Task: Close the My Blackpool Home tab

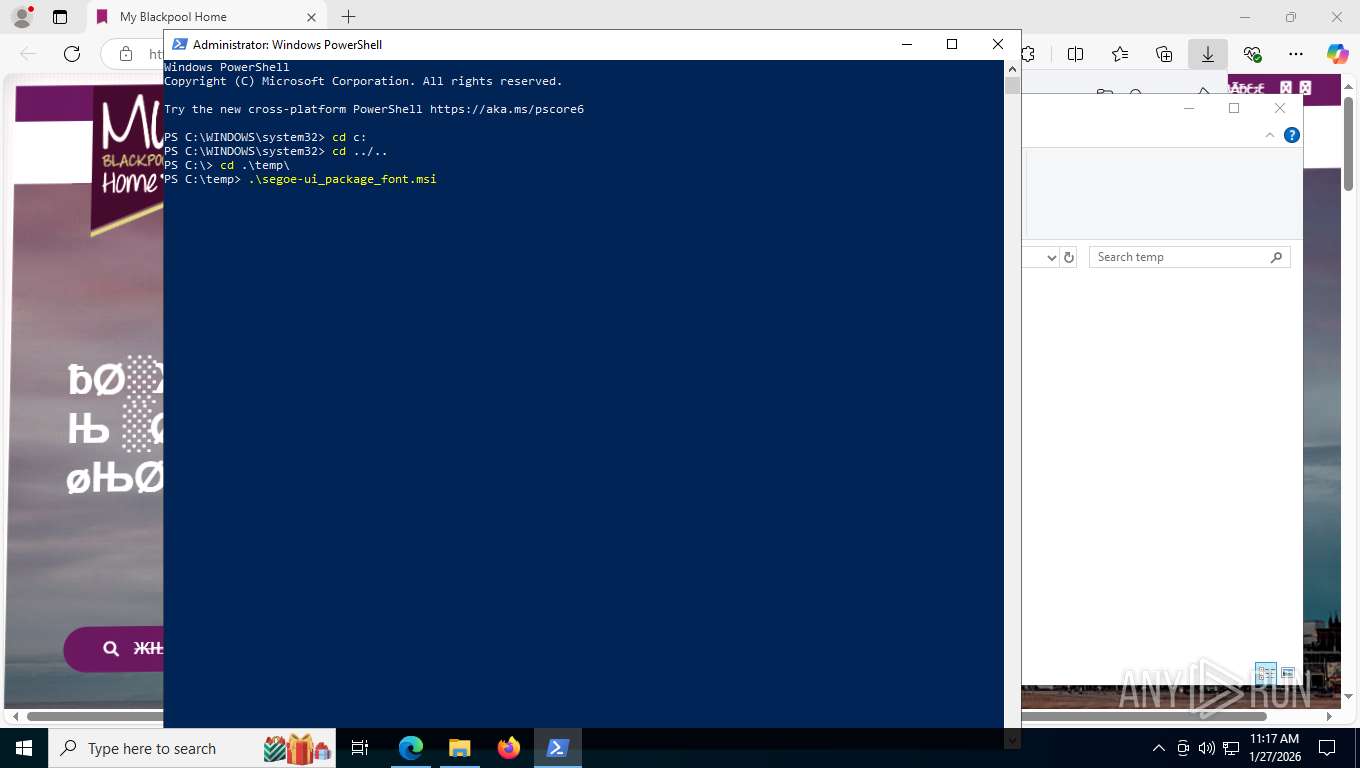Action: (311, 17)
